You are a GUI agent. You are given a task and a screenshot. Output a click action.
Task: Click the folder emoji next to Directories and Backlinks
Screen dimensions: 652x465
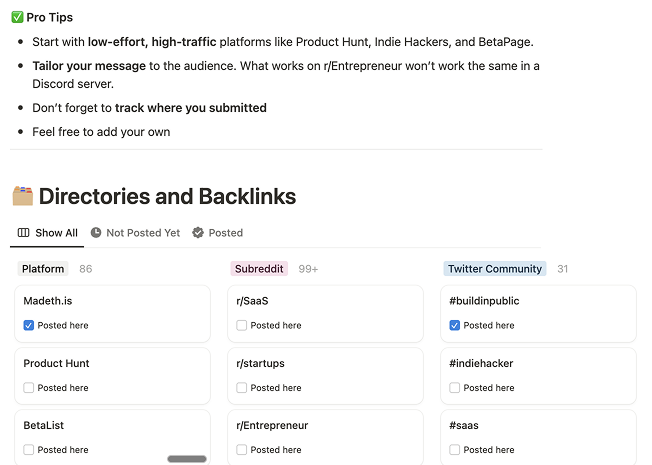click(x=22, y=196)
